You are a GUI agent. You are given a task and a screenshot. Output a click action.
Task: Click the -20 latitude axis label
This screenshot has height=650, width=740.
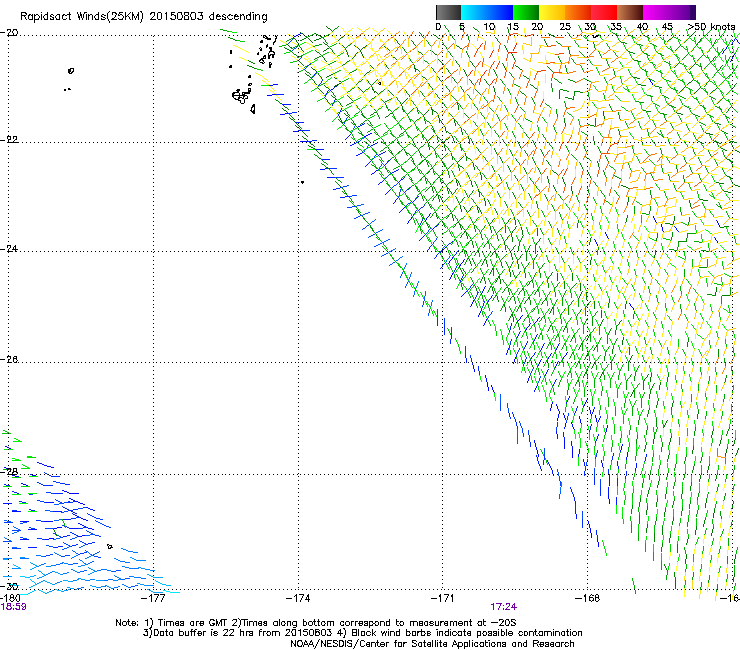point(9,33)
